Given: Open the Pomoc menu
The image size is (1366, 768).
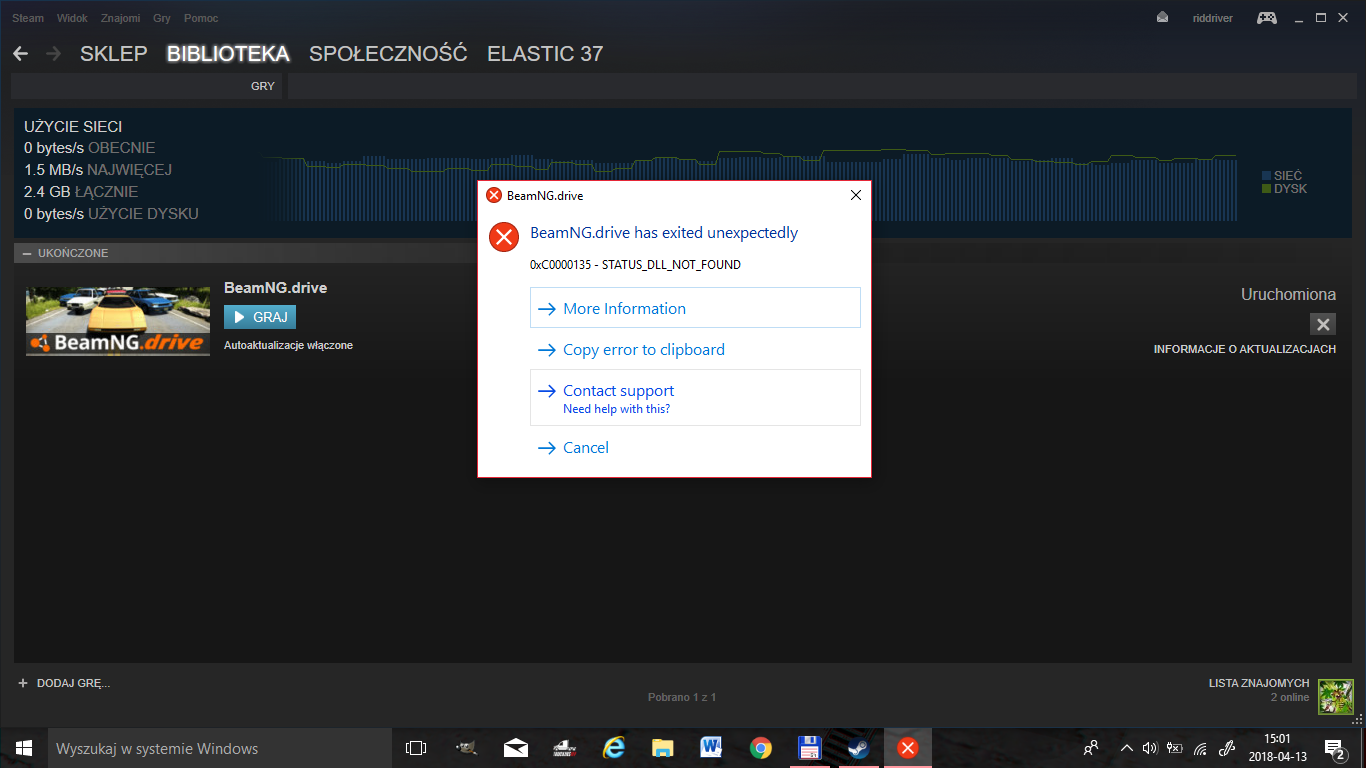Looking at the screenshot, I should click(201, 18).
